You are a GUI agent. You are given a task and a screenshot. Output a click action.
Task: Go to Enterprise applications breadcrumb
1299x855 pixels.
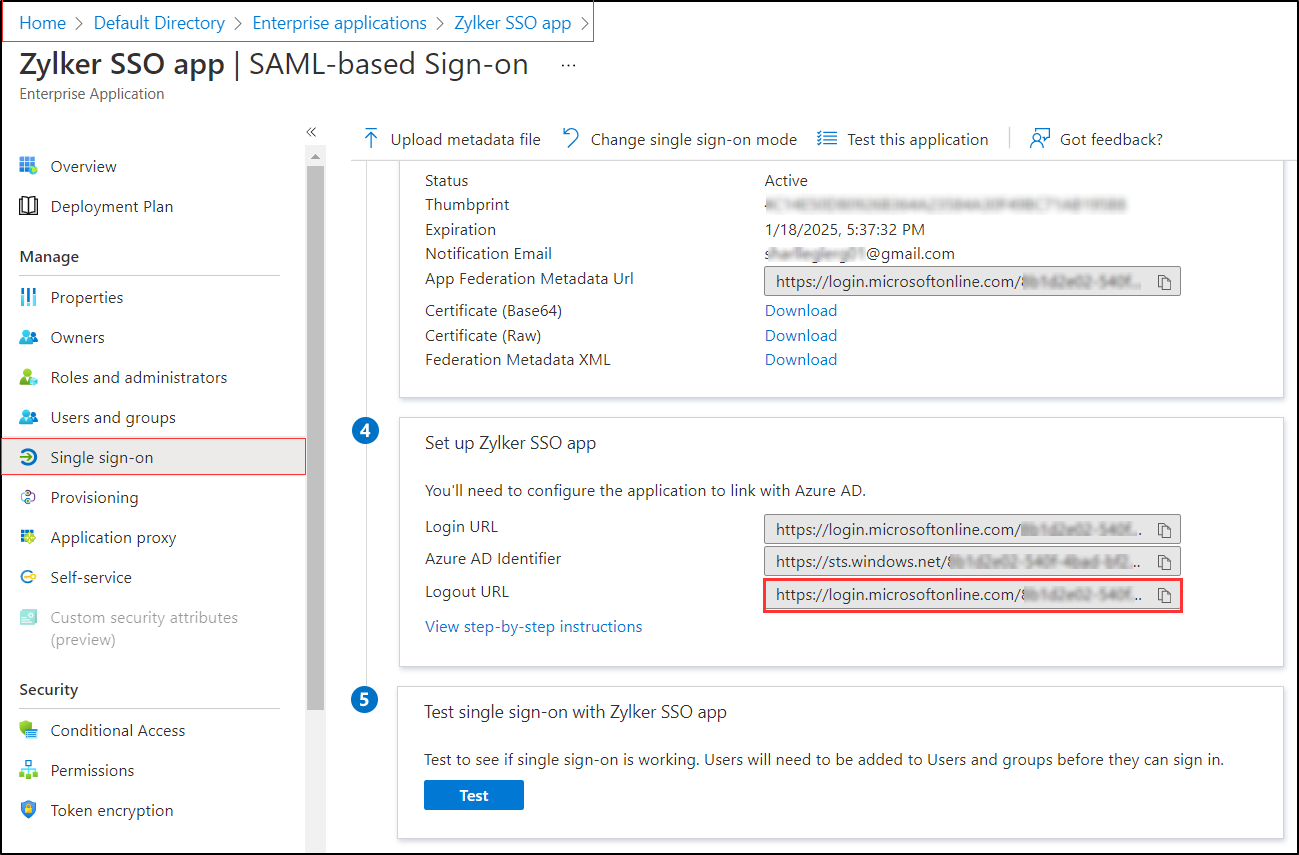coord(339,22)
